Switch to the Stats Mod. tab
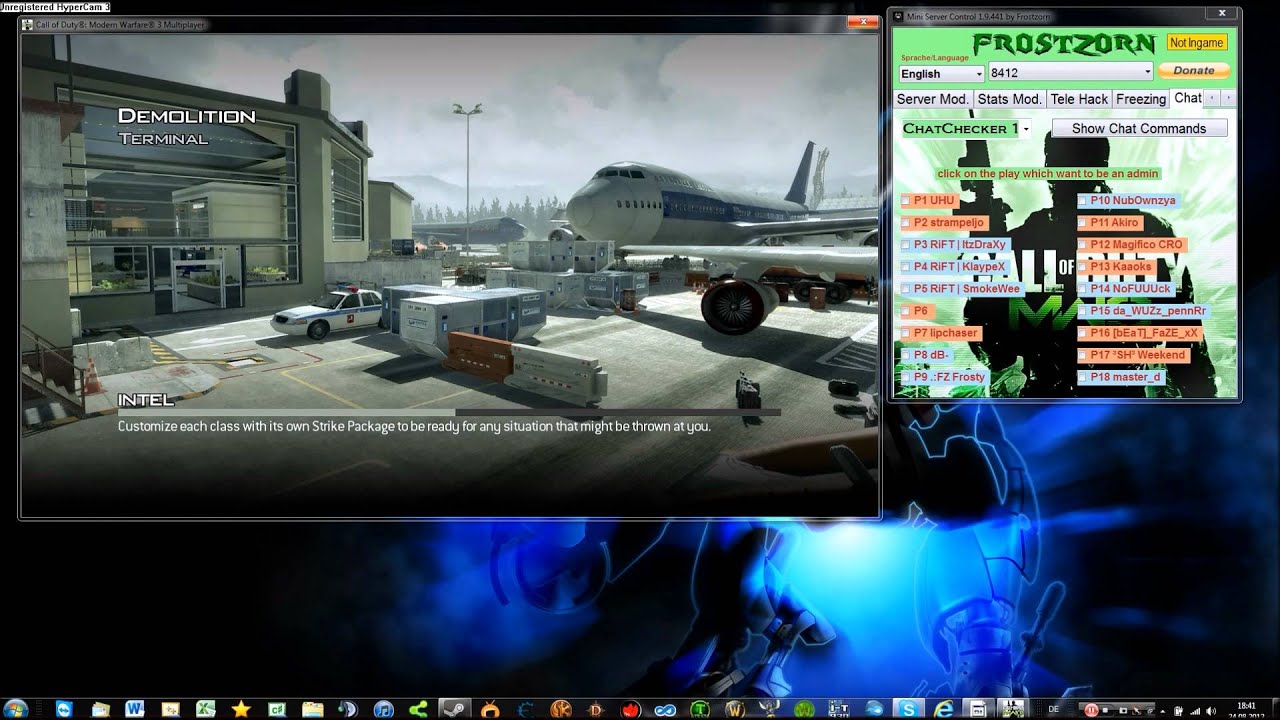Screen dimensions: 1280x720 pyautogui.click(x=1009, y=99)
